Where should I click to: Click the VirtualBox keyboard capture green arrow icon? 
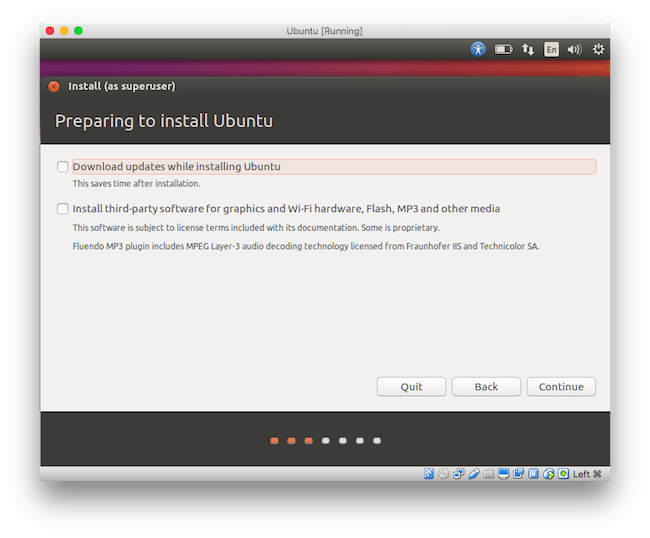point(563,473)
